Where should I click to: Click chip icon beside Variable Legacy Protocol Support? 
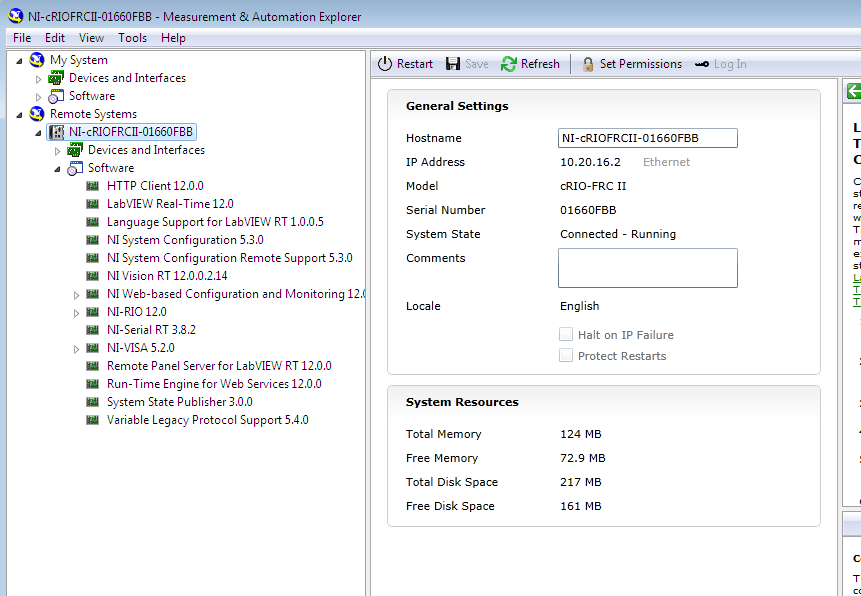coord(92,420)
